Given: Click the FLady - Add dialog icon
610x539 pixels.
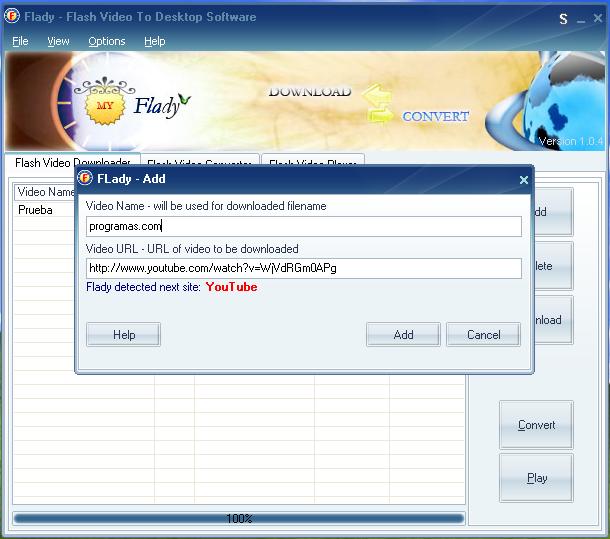Looking at the screenshot, I should click(x=84, y=178).
